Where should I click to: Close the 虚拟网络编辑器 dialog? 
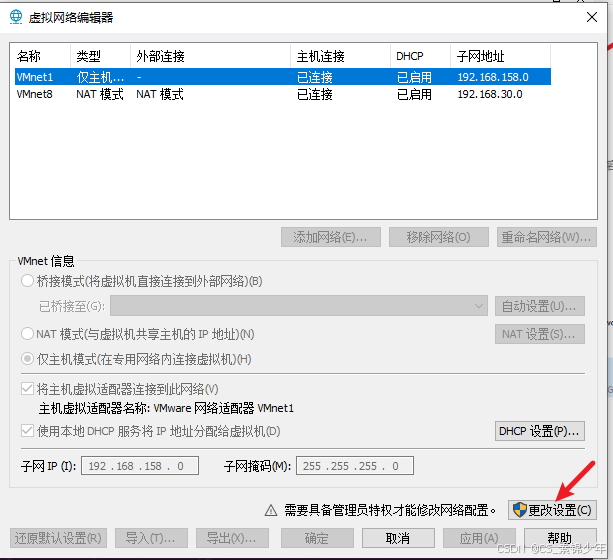tap(591, 17)
